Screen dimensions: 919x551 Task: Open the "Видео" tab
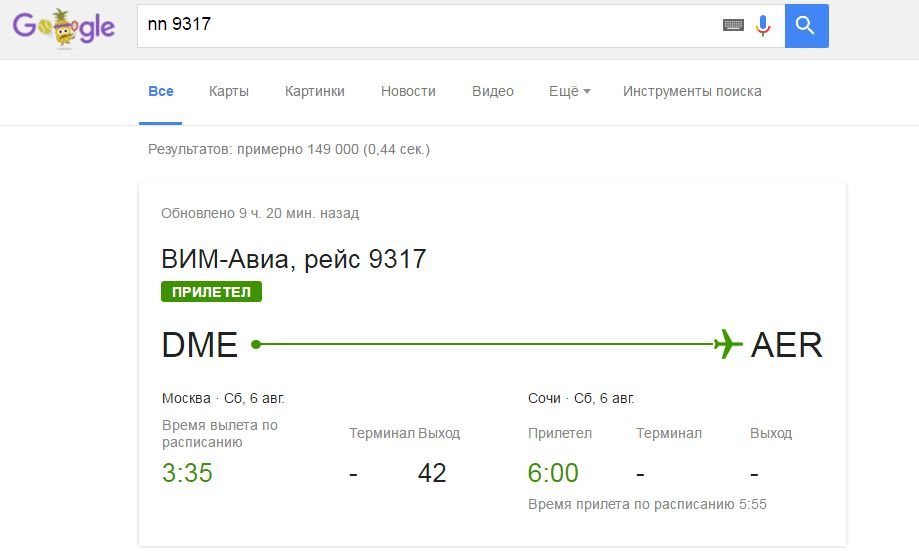click(x=493, y=91)
